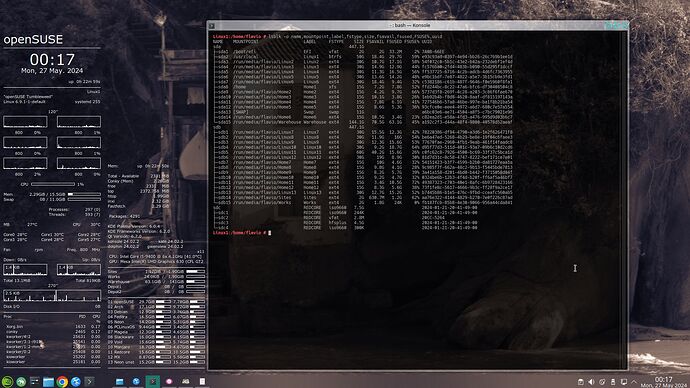Open the volume control in the tray
Screen dimensions: 690x388
pyautogui.click(x=591, y=382)
